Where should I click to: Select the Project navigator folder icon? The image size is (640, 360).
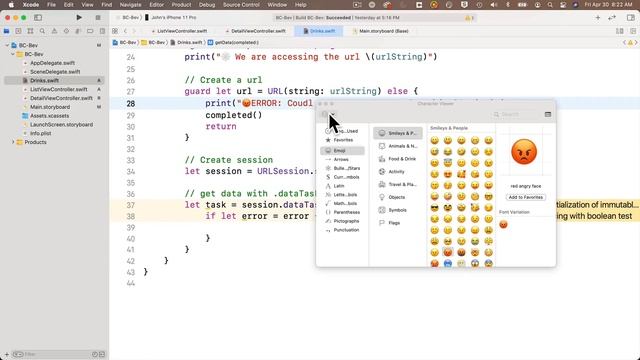tap(7, 31)
